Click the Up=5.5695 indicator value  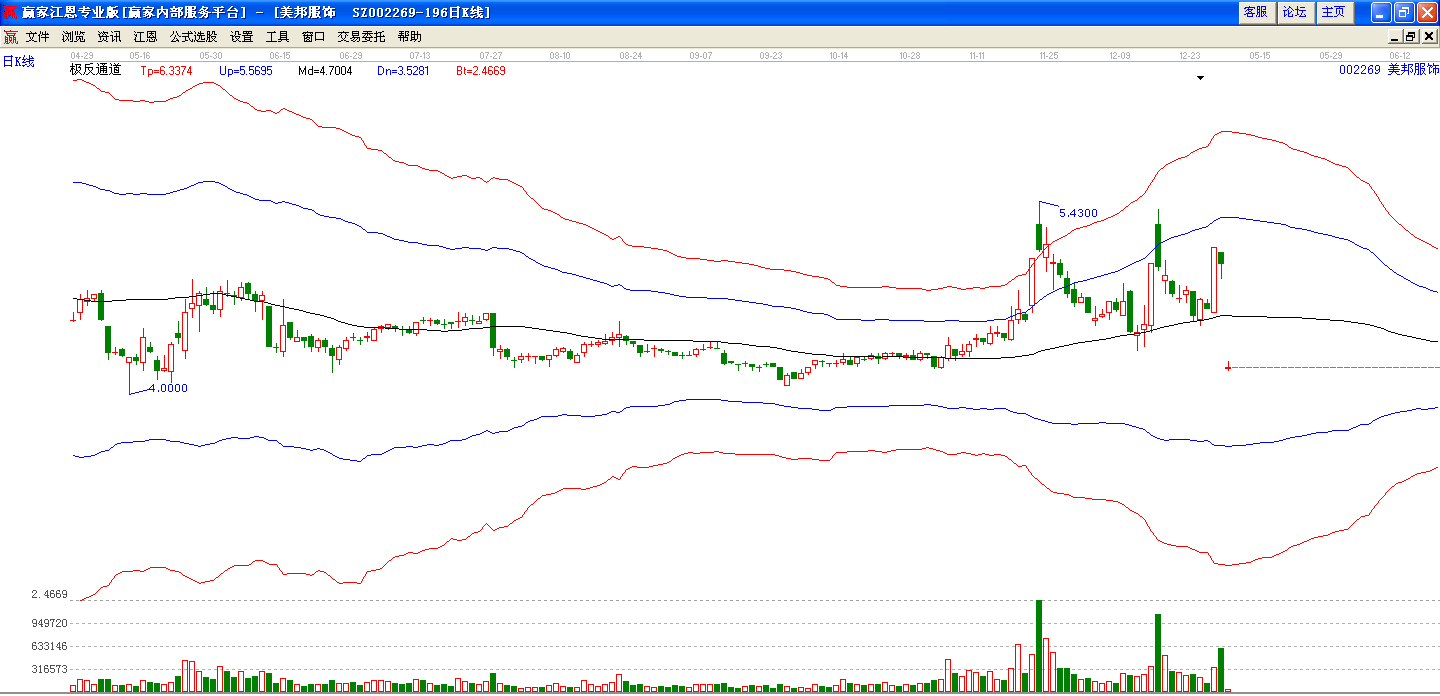[x=245, y=71]
